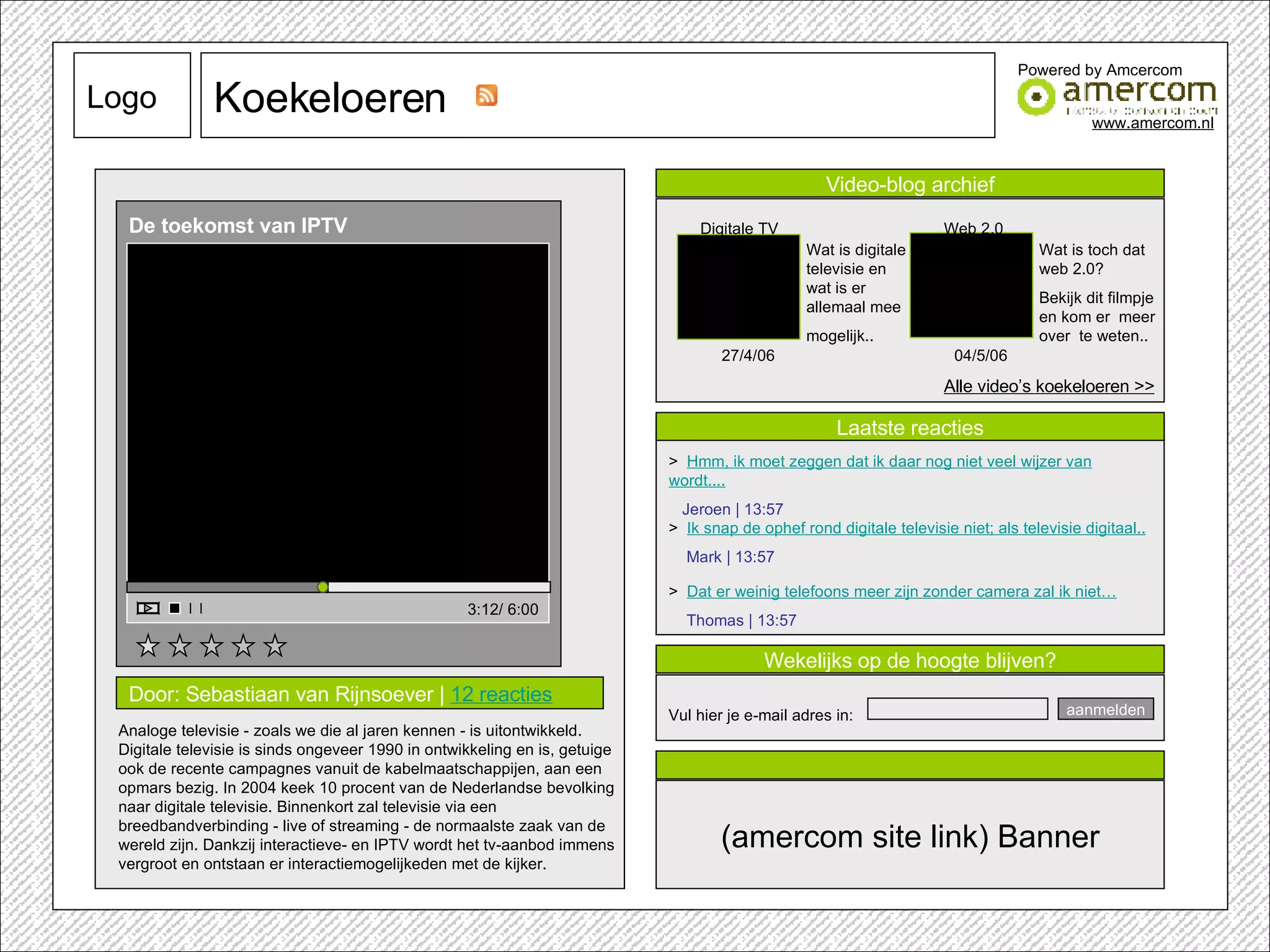
Task: Click the amercom site link Banner
Action: pyautogui.click(x=910, y=835)
